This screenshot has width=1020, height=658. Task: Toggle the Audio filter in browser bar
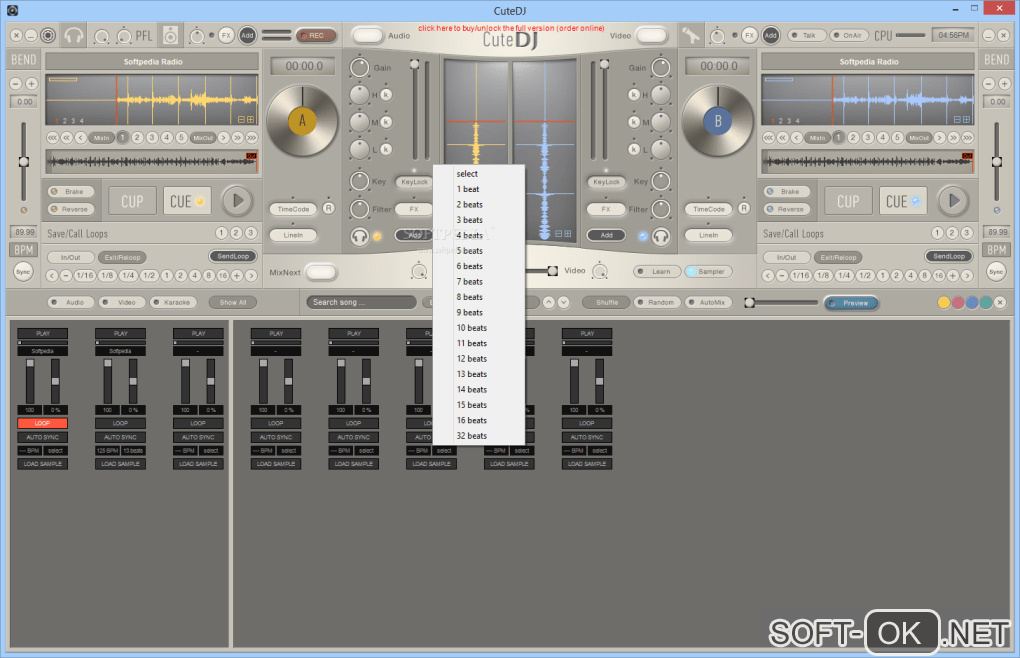71,302
